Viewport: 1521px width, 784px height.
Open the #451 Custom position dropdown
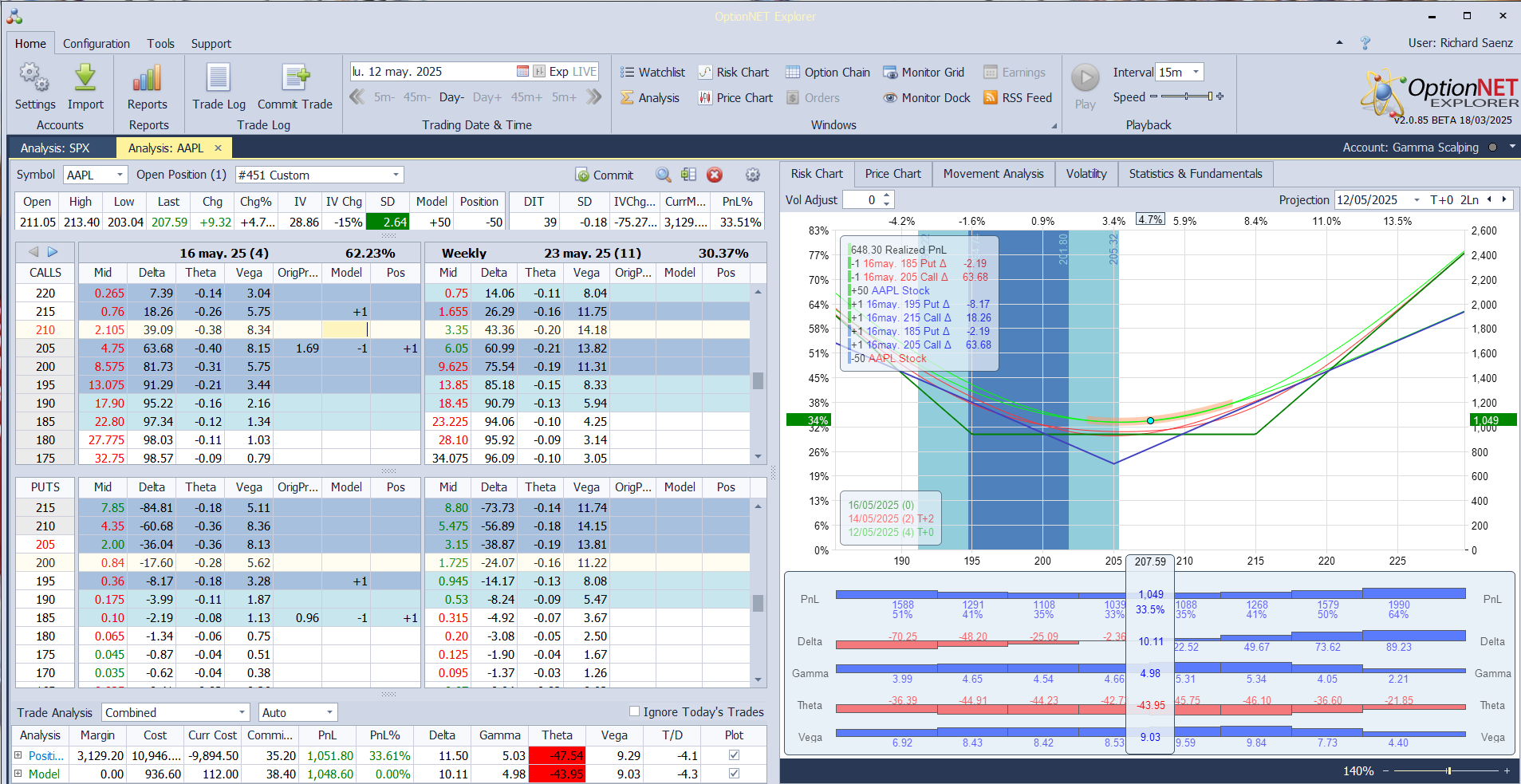pos(396,175)
